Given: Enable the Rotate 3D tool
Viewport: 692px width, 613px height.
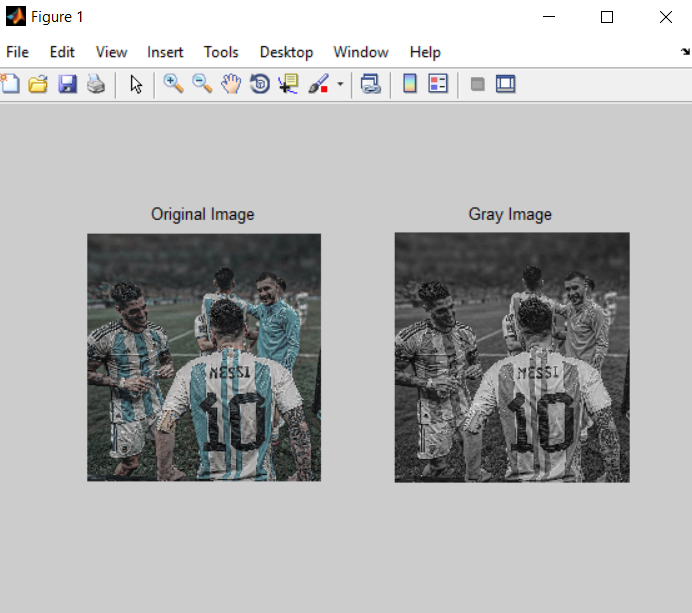Looking at the screenshot, I should click(x=260, y=85).
